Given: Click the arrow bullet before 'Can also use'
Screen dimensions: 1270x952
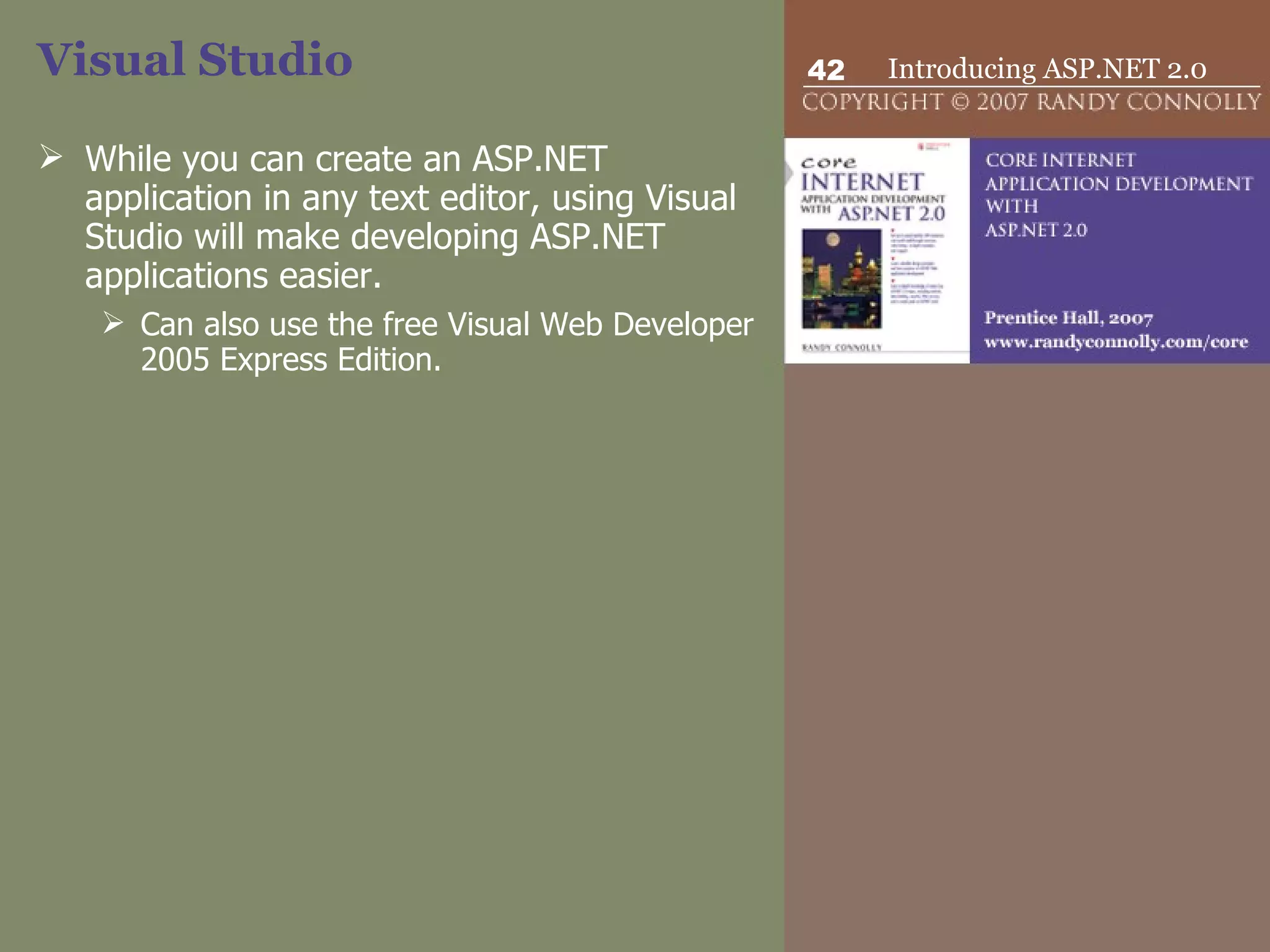Looking at the screenshot, I should click(x=113, y=322).
